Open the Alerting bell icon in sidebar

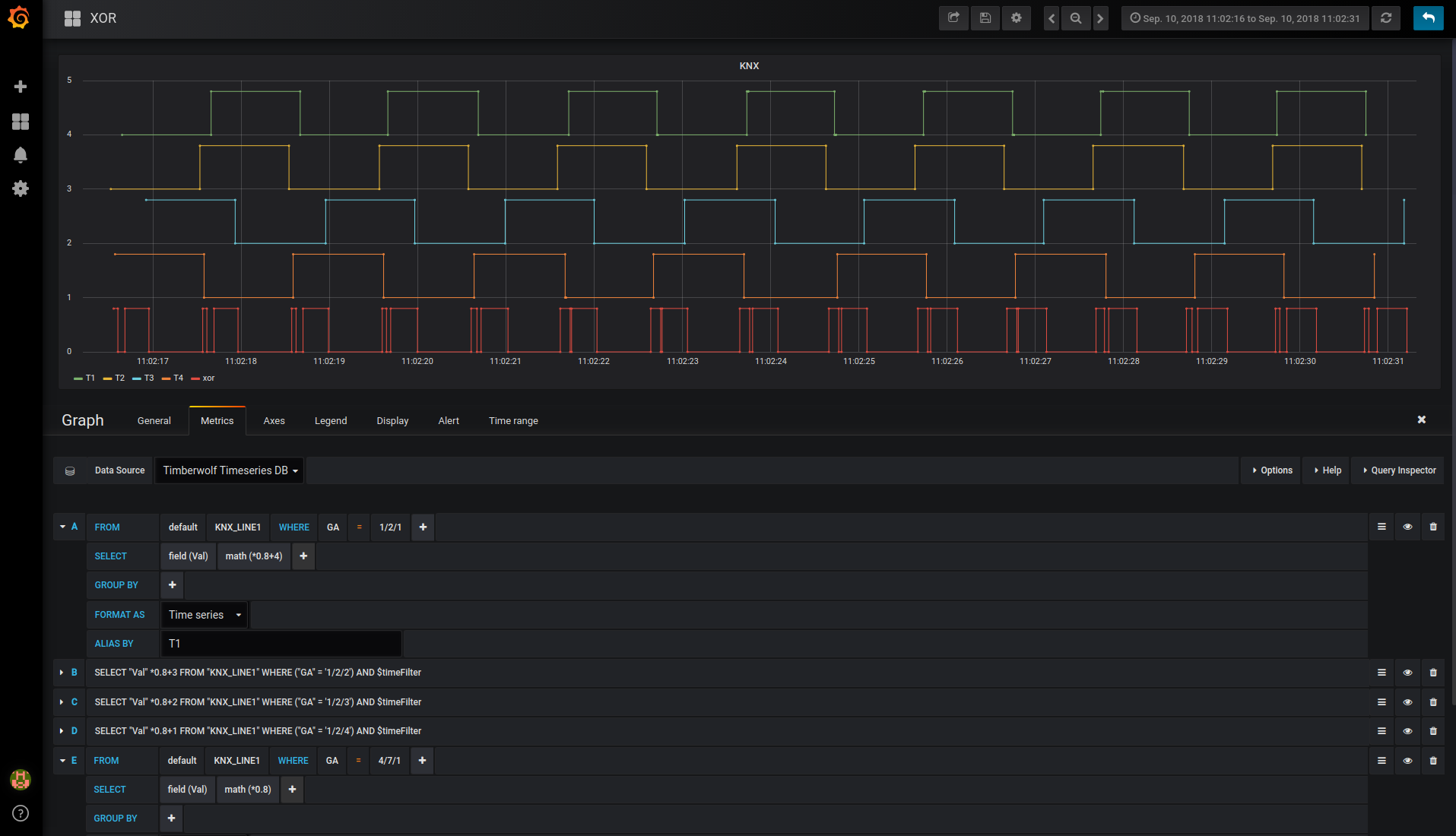[21, 155]
